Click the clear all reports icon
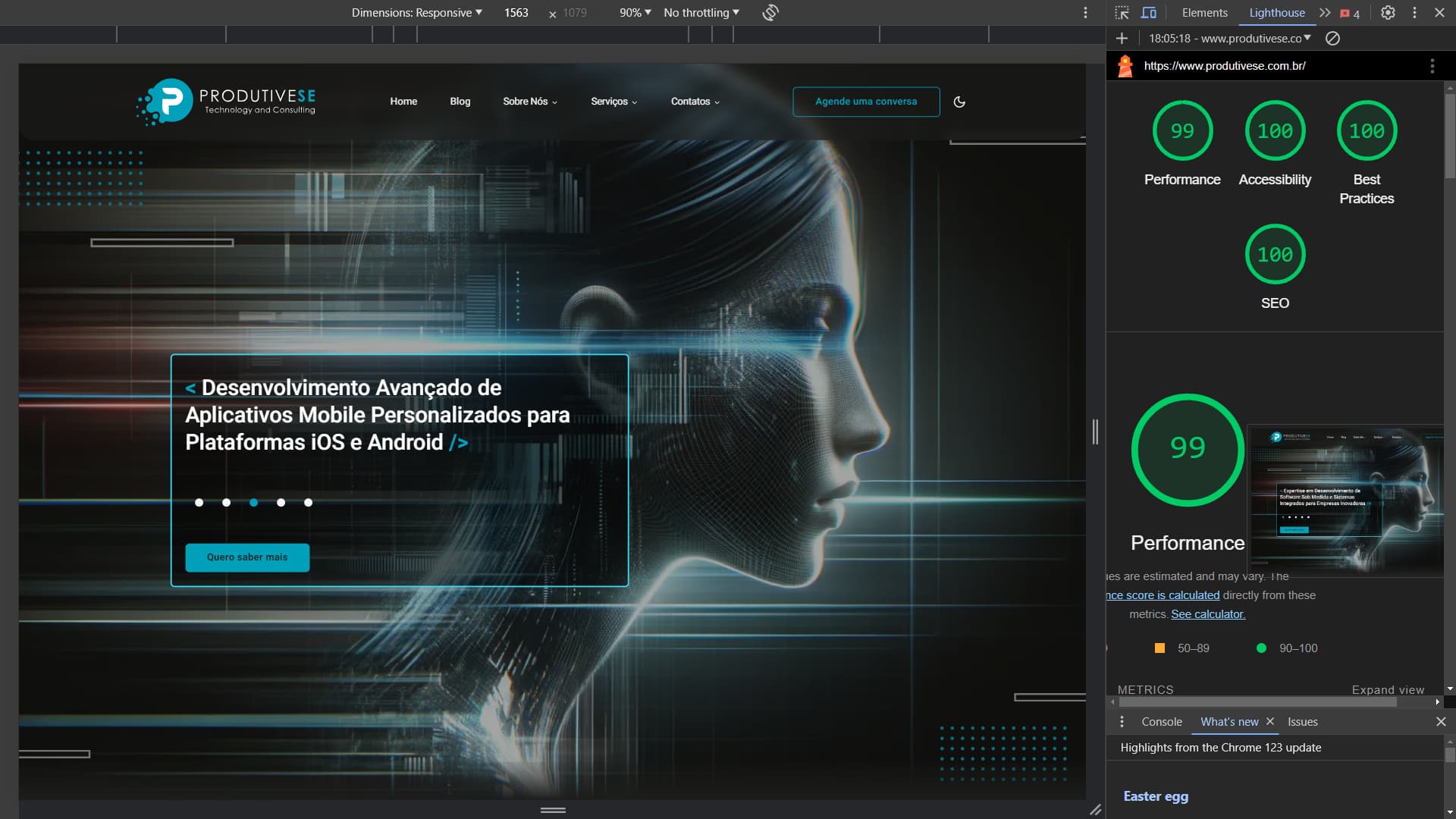 click(1332, 39)
